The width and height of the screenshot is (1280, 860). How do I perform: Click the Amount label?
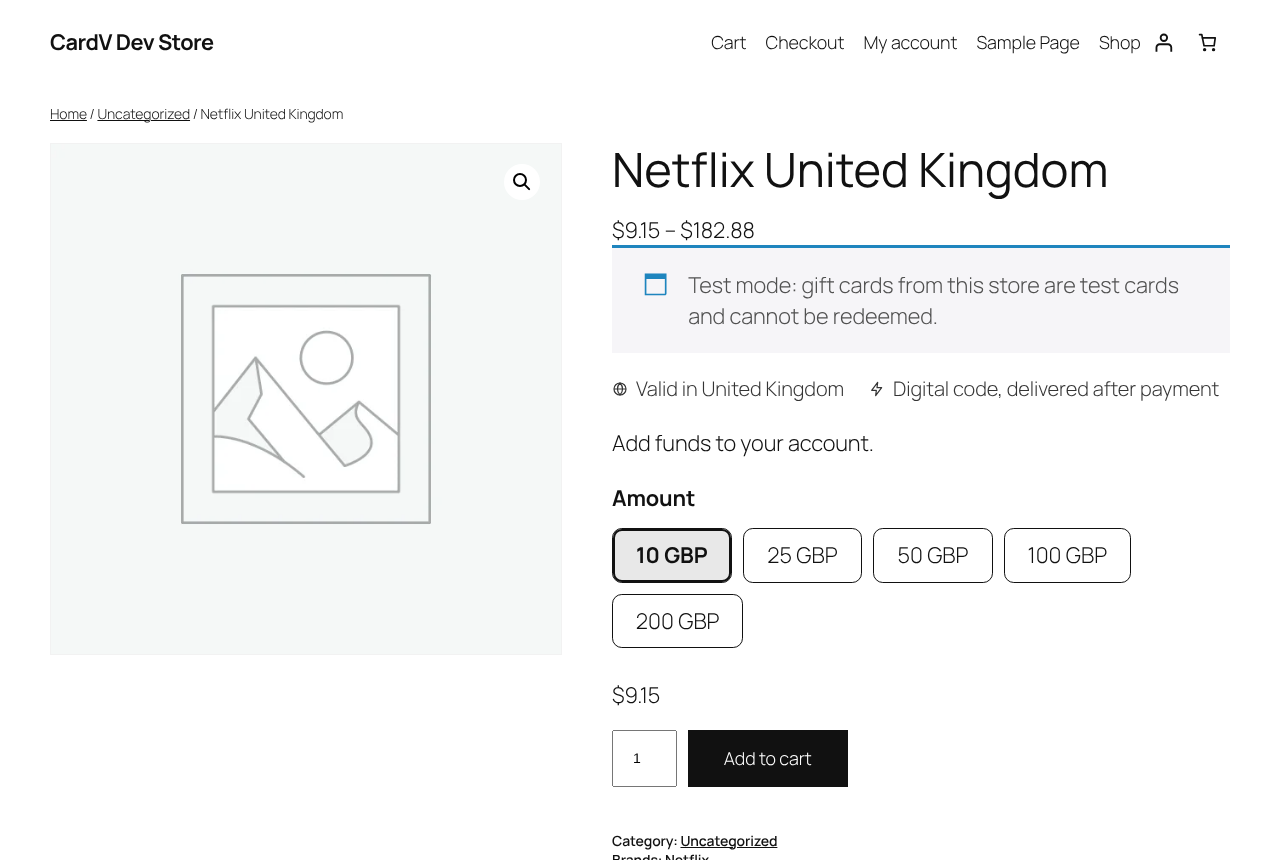653,498
